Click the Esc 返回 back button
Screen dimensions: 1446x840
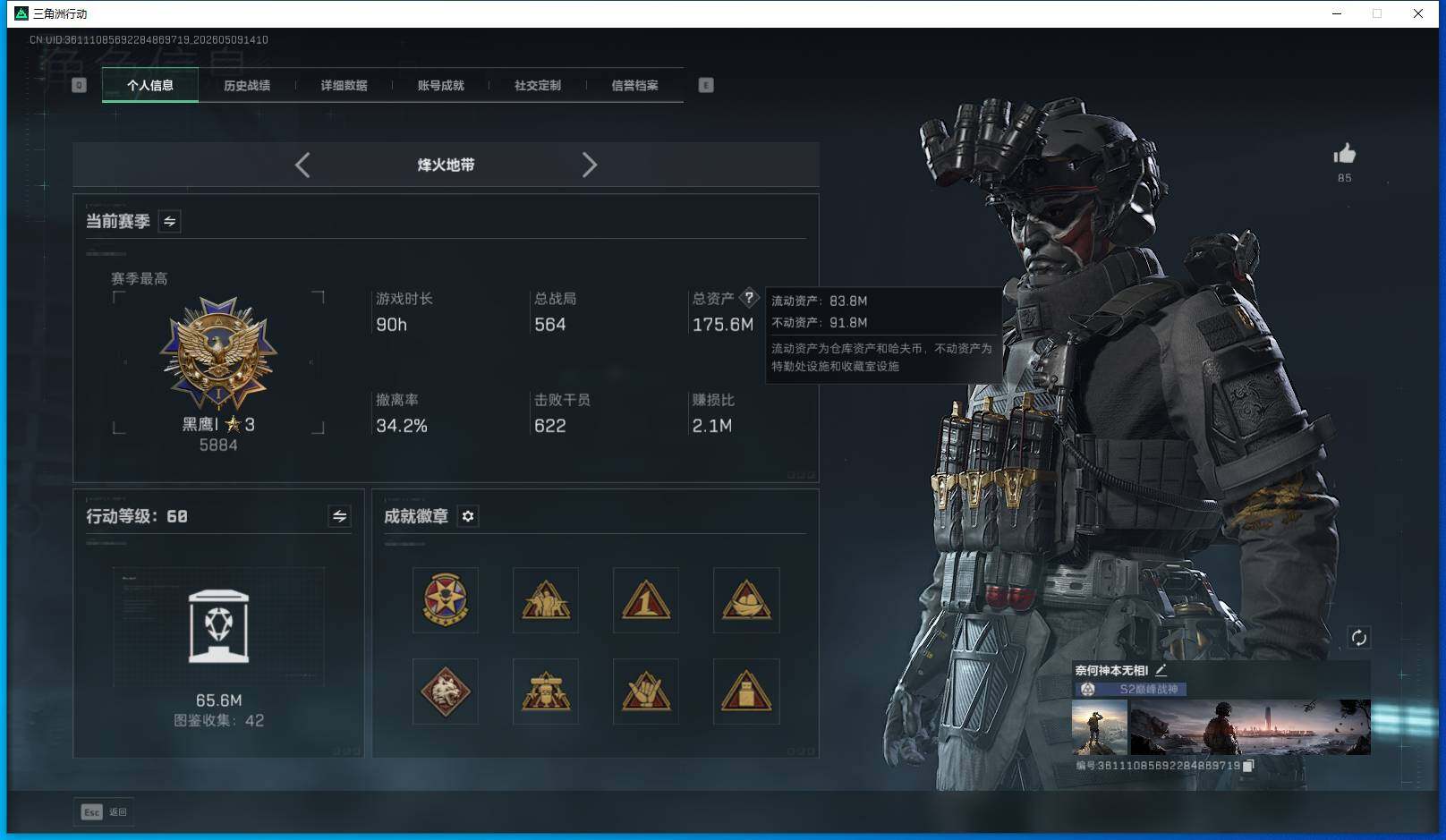click(104, 812)
